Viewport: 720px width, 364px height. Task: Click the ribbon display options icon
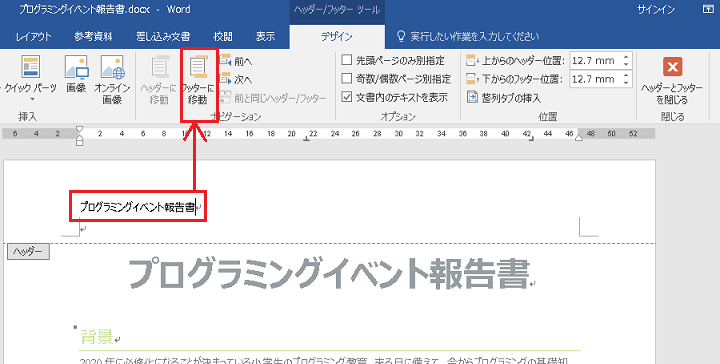coord(709,9)
